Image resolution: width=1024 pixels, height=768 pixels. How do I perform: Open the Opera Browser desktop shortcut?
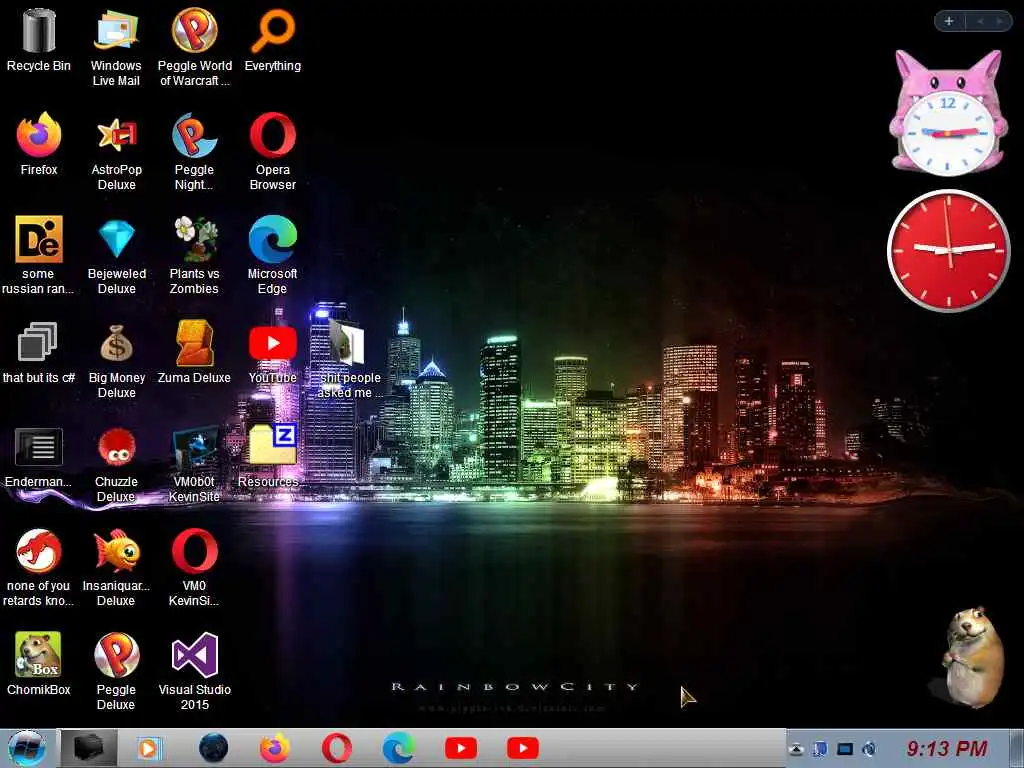273,152
